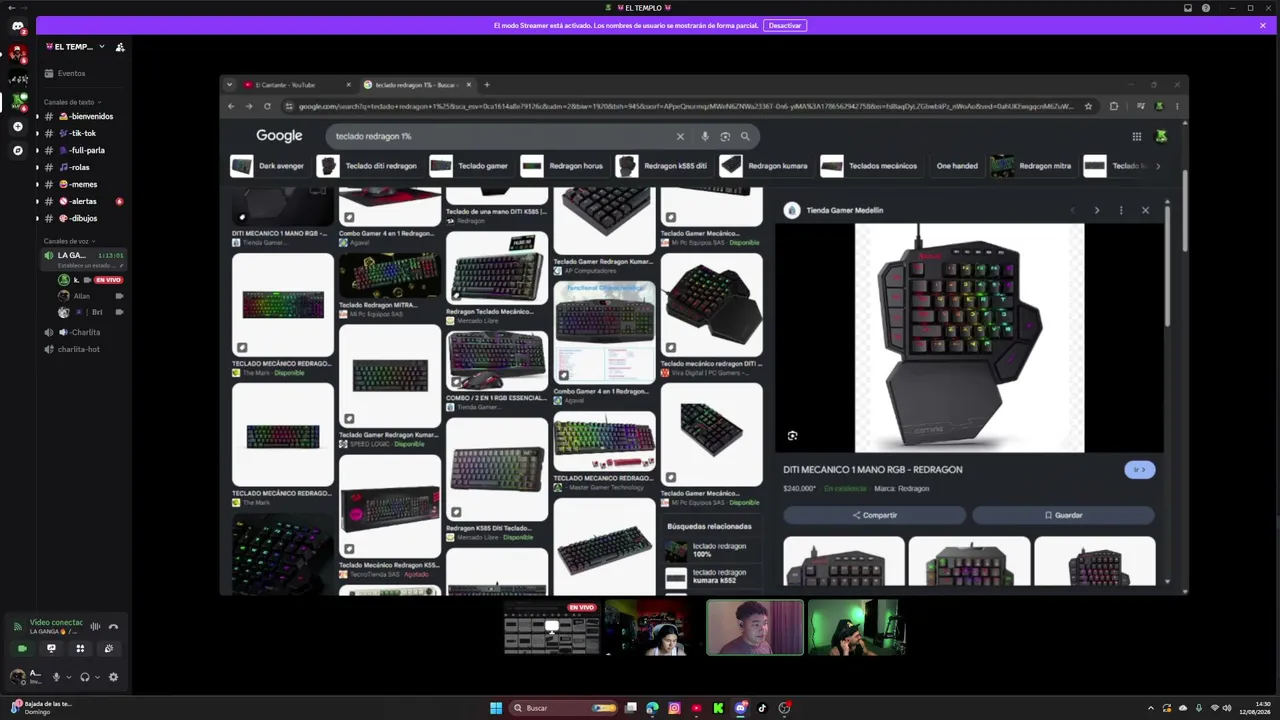Bookmark this page with the star
Viewport: 1280px width, 720px height.
[1088, 106]
